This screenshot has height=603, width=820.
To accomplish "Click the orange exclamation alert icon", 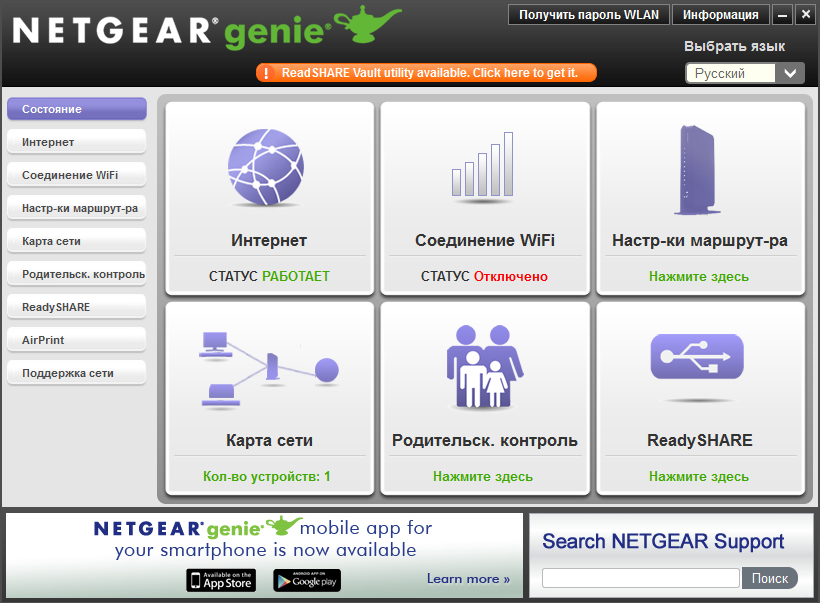I will (x=266, y=73).
